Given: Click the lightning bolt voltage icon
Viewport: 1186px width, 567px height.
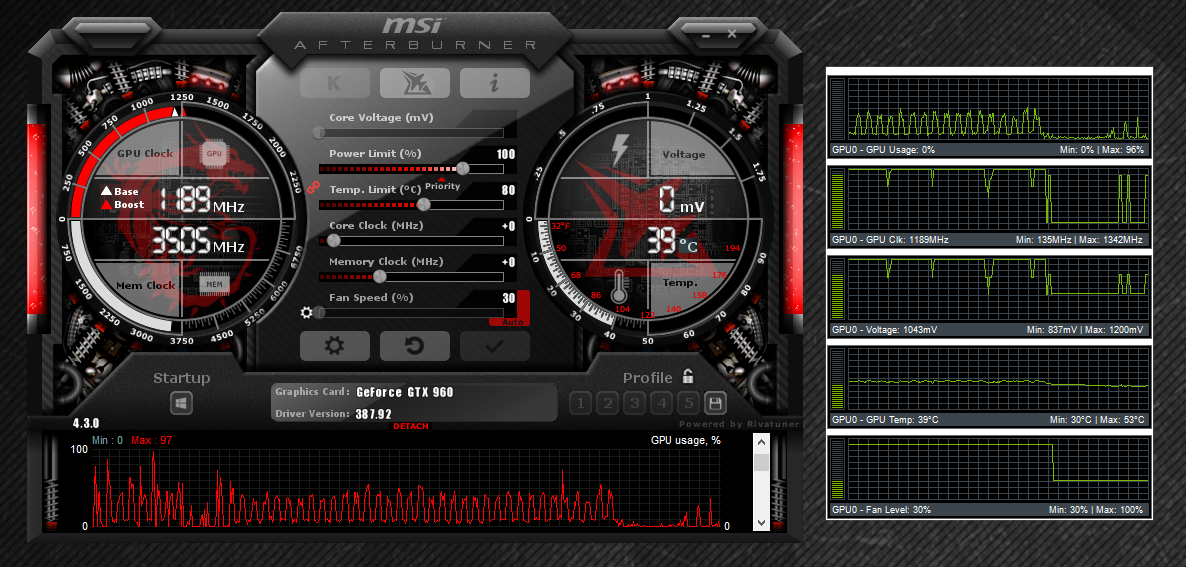Looking at the screenshot, I should [x=619, y=151].
